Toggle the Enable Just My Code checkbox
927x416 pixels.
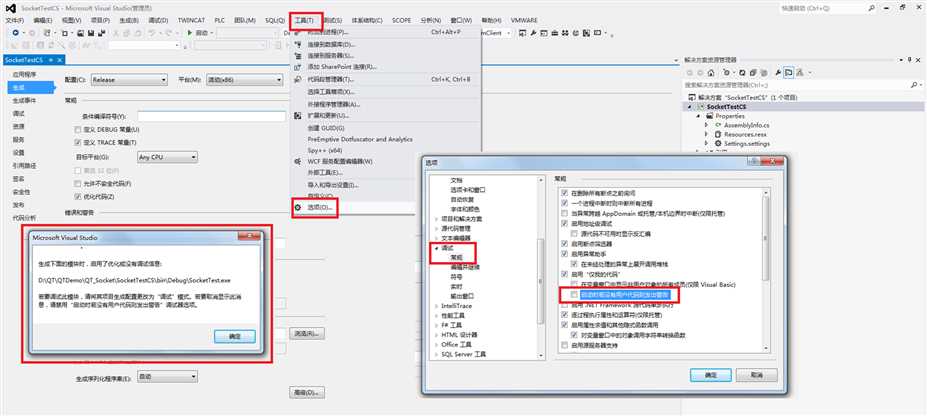click(x=565, y=274)
